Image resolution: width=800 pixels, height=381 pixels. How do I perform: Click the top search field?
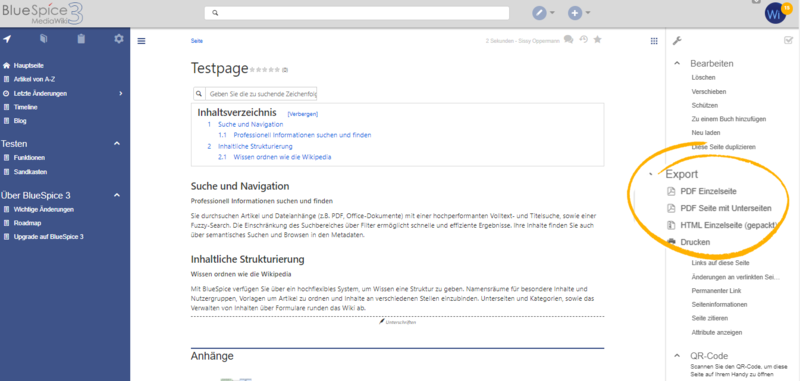click(x=357, y=13)
